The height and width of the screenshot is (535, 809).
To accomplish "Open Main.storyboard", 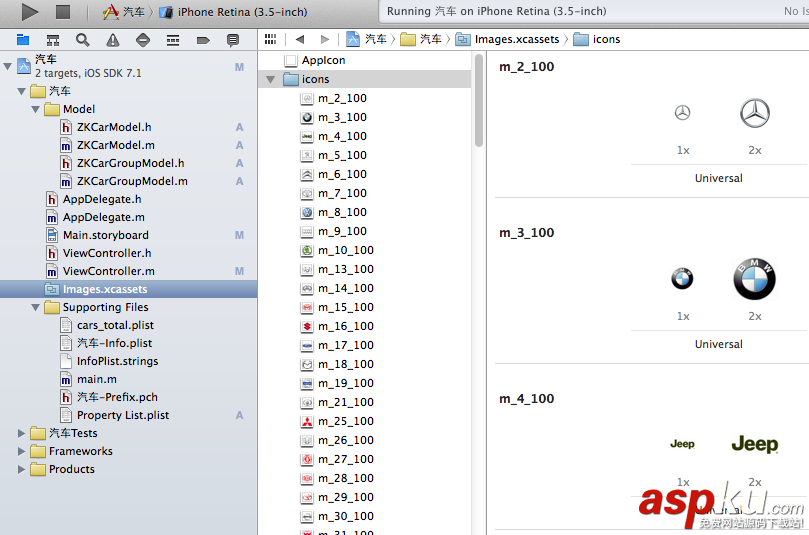I will 105,235.
